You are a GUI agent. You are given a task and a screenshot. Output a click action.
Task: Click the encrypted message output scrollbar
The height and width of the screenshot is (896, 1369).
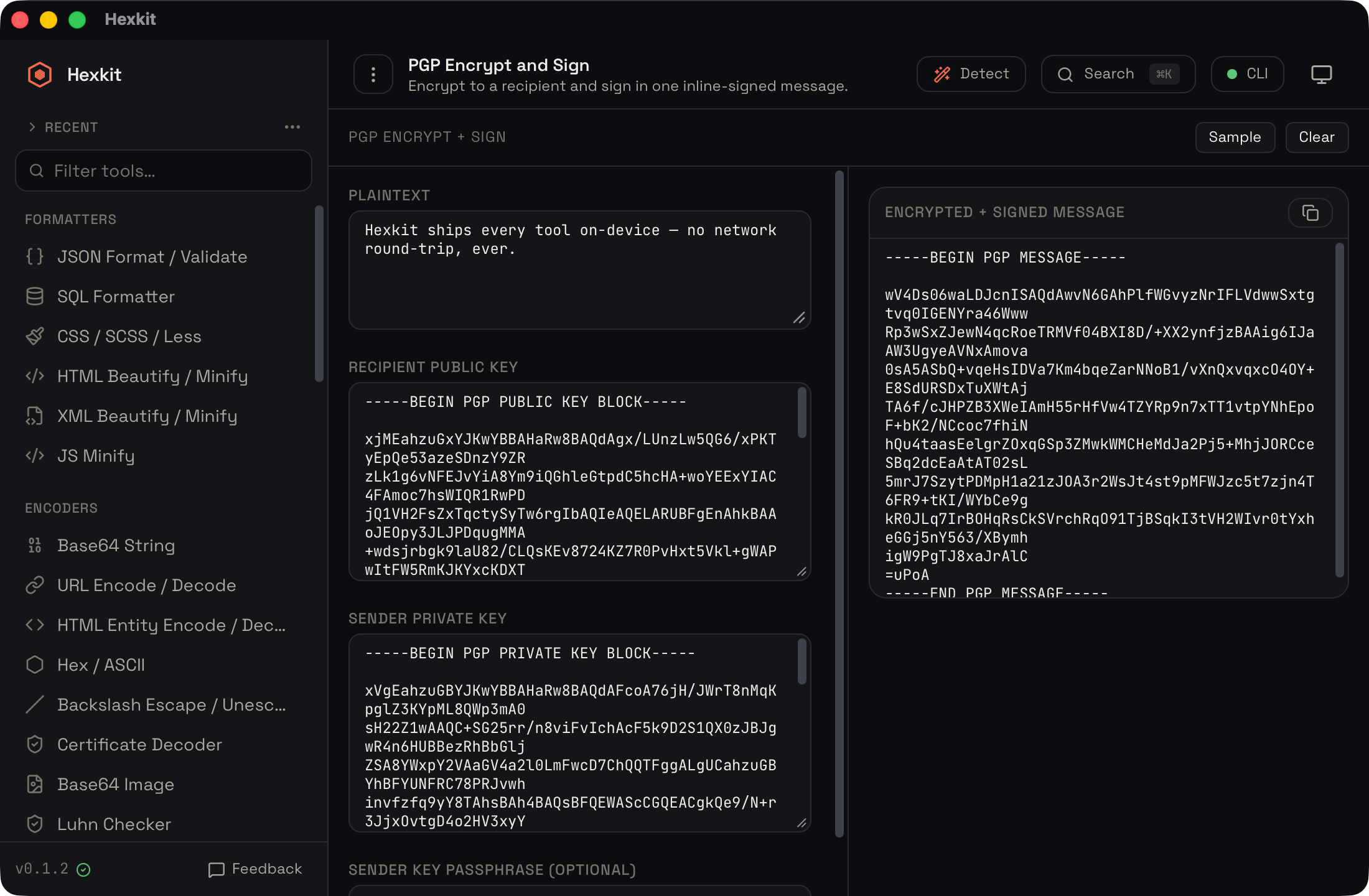pos(1339,411)
